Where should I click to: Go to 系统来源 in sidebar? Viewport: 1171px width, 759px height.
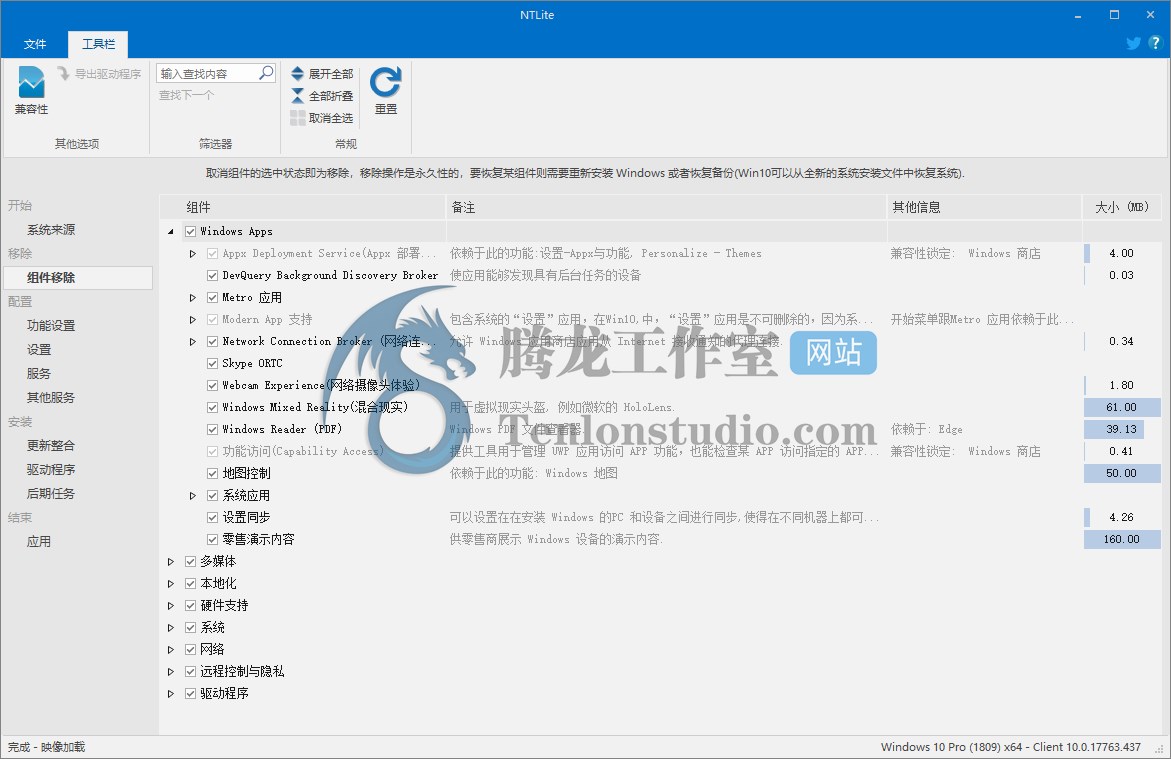click(51, 229)
